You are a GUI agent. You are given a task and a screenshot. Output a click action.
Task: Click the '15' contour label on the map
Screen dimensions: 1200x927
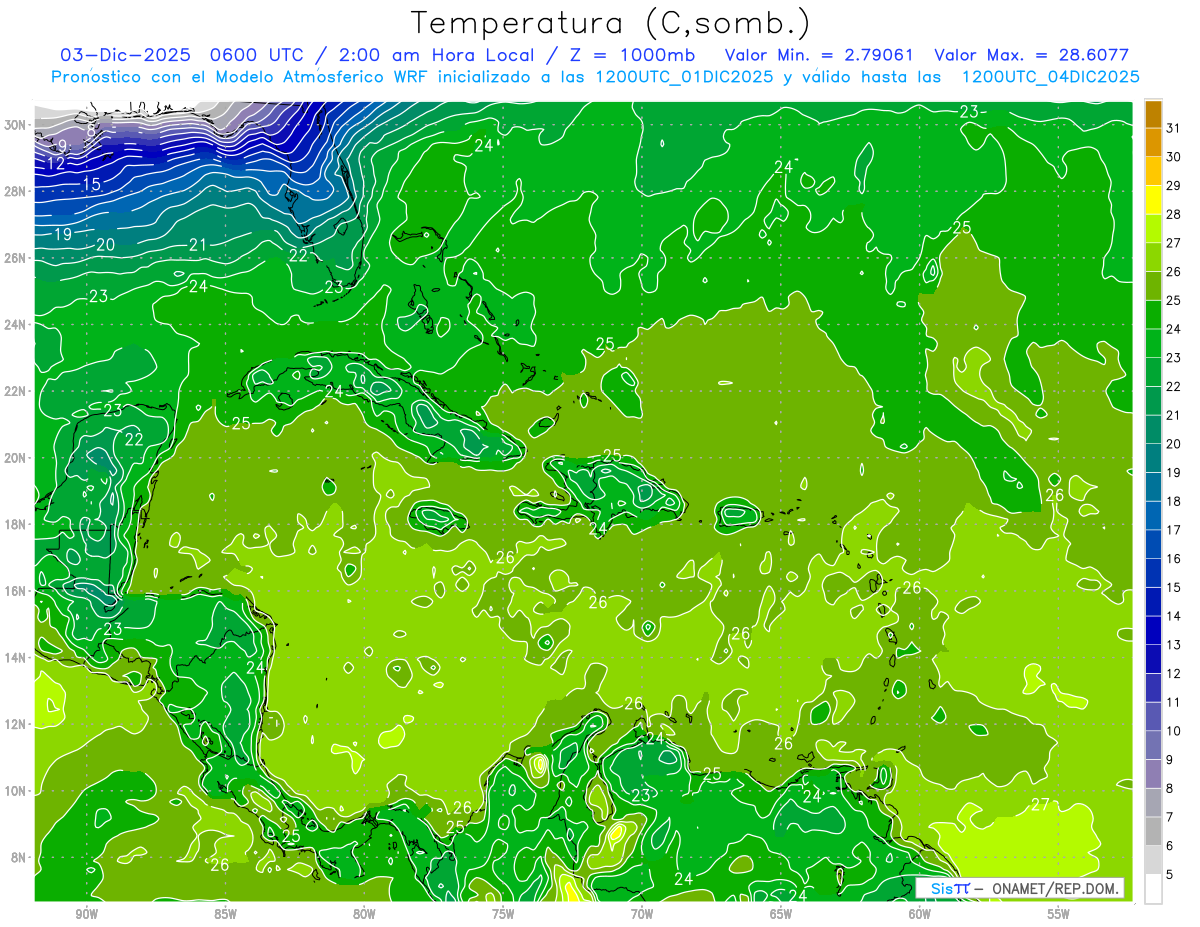pyautogui.click(x=91, y=184)
